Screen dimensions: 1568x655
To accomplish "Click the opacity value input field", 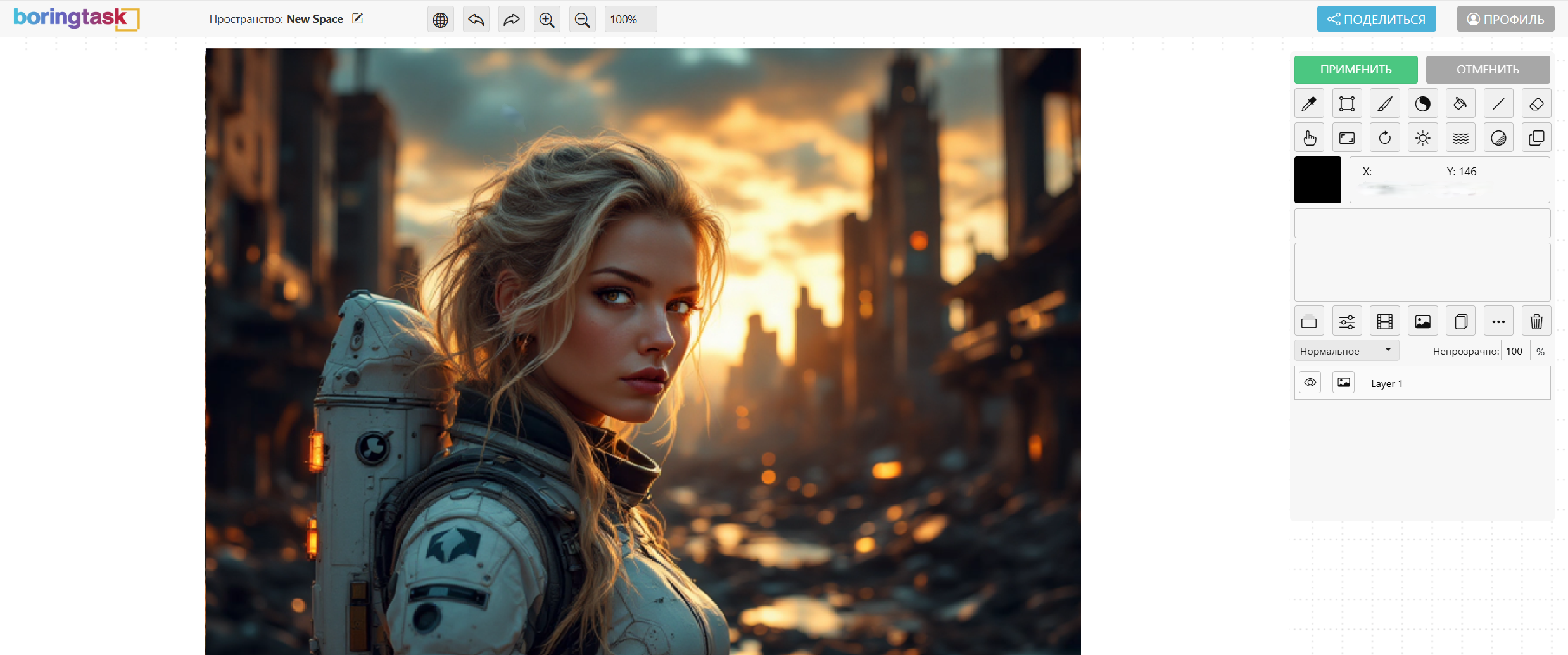I will 1515,351.
